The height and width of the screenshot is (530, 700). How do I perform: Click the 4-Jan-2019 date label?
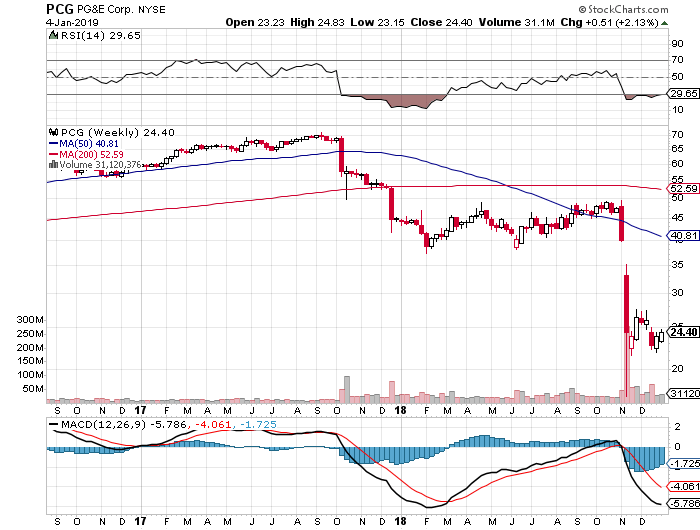point(72,22)
